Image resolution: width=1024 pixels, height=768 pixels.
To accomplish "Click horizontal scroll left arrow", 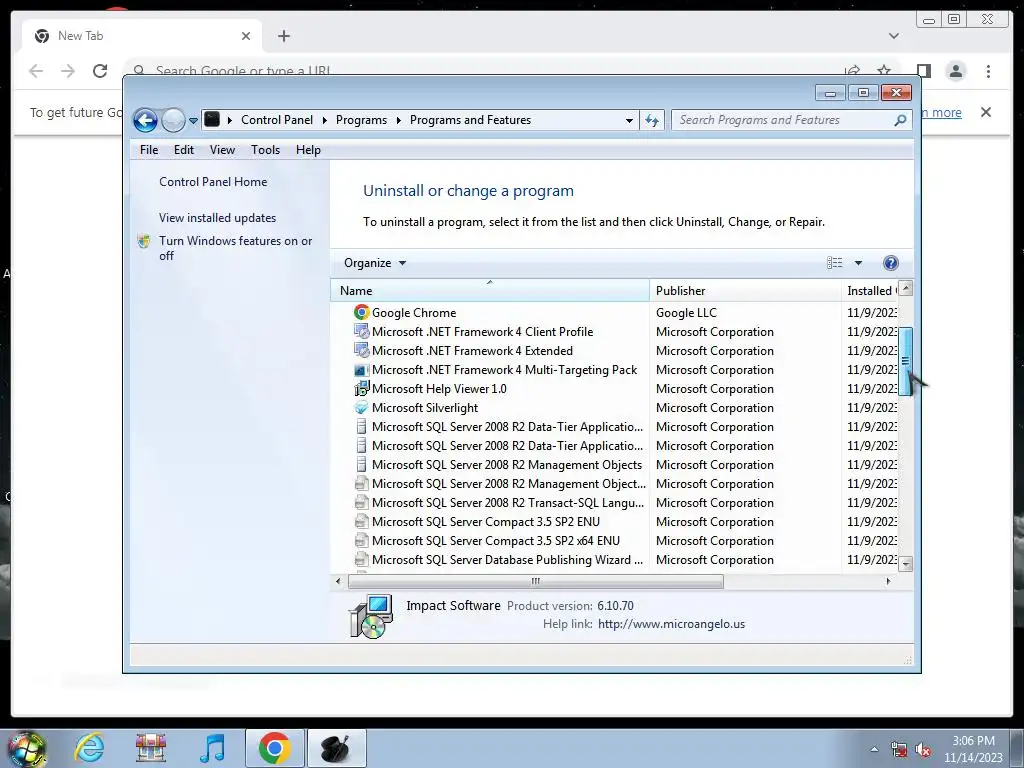I will [338, 581].
